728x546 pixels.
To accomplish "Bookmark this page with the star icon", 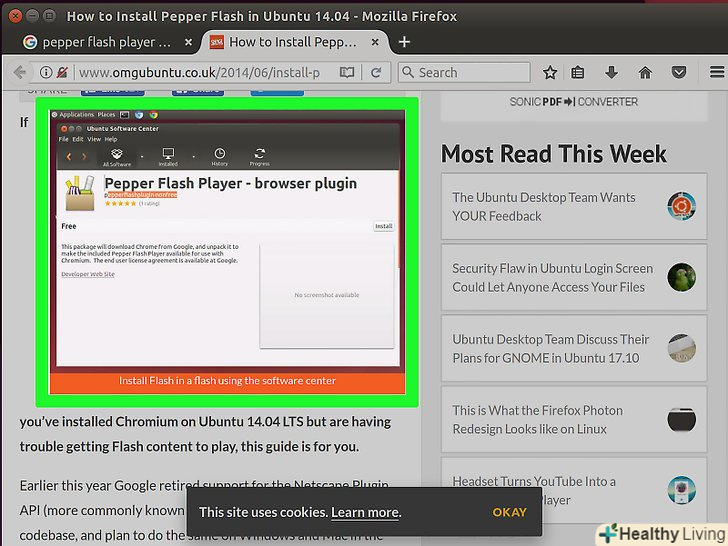I will [x=550, y=73].
